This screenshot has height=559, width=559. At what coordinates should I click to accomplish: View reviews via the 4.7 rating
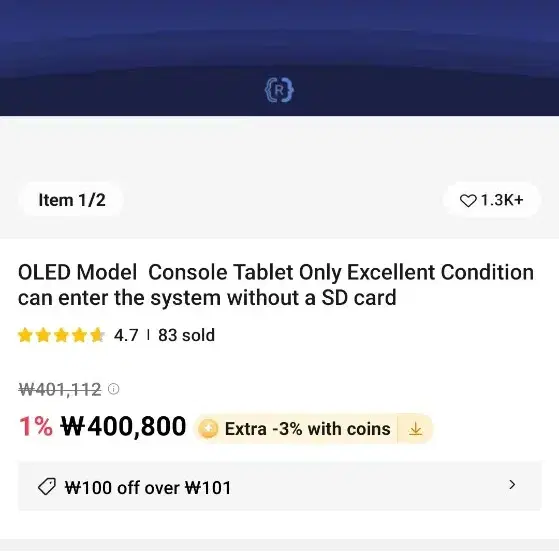[x=126, y=335]
